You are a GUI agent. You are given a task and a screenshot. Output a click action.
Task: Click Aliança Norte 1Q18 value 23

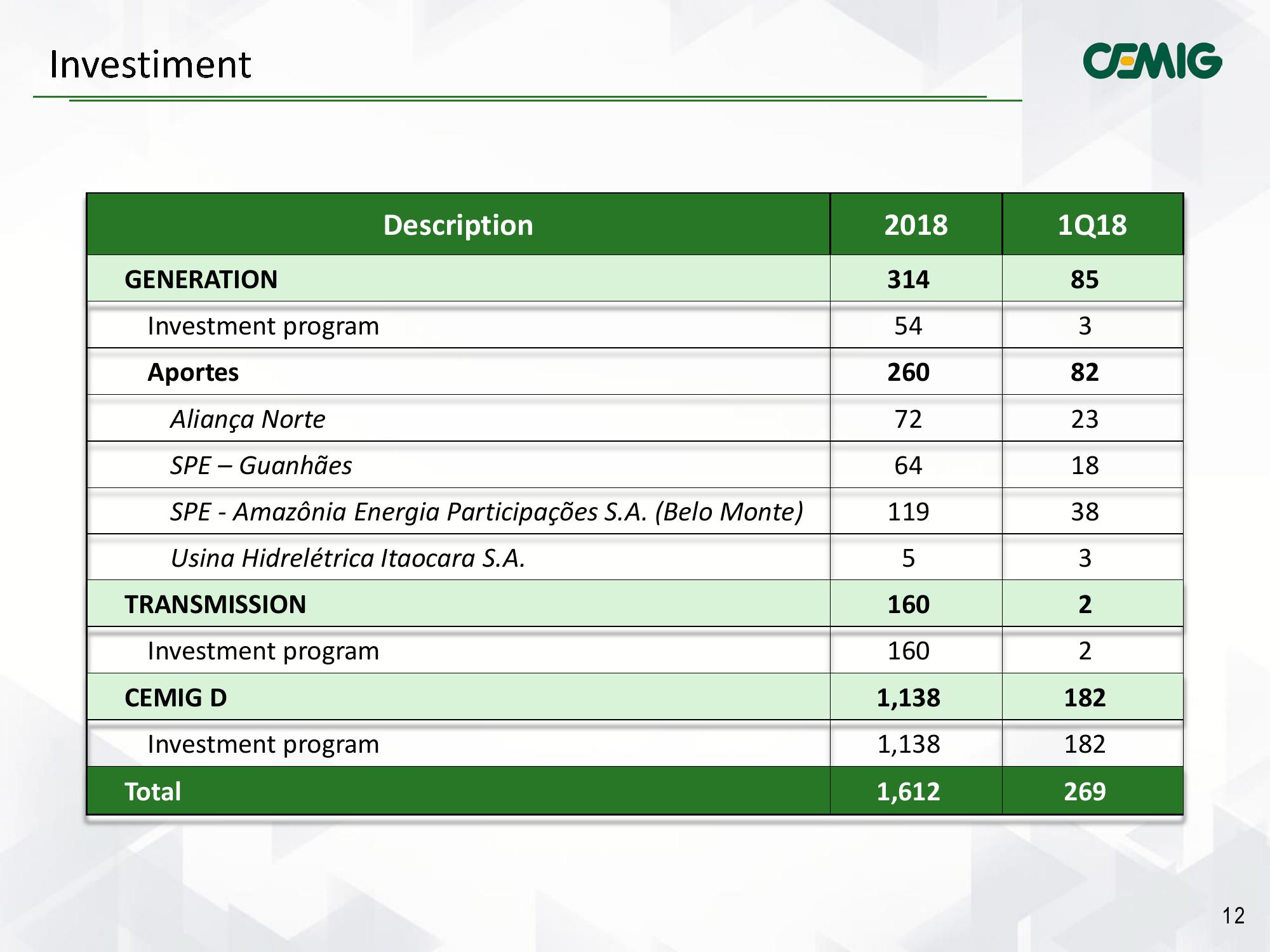pyautogui.click(x=1085, y=419)
